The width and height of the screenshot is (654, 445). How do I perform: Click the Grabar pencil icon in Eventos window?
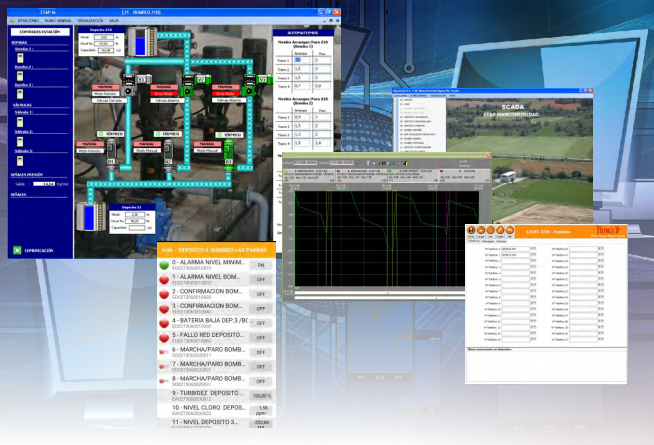click(500, 231)
